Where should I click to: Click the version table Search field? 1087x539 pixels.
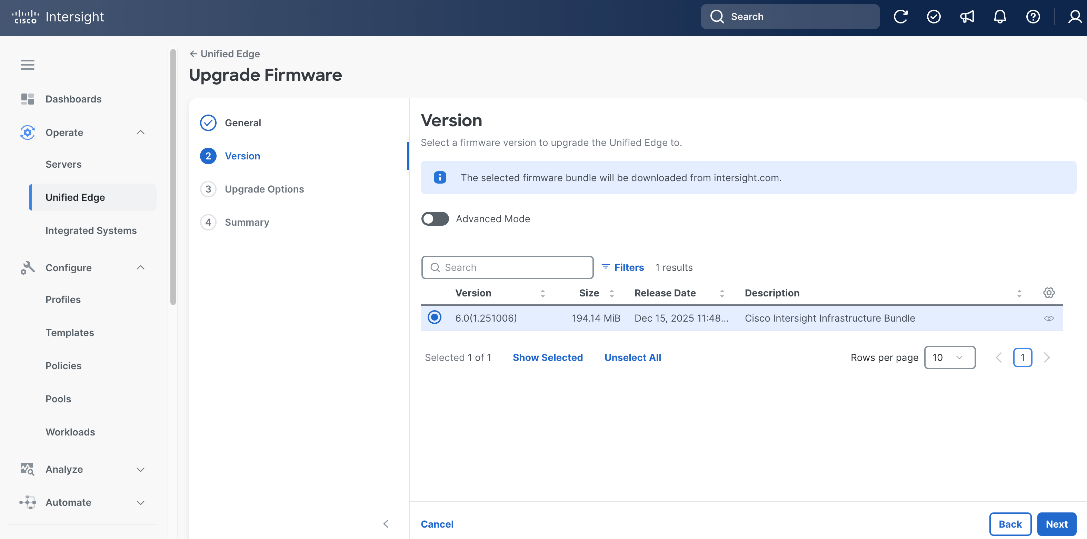[x=507, y=267]
